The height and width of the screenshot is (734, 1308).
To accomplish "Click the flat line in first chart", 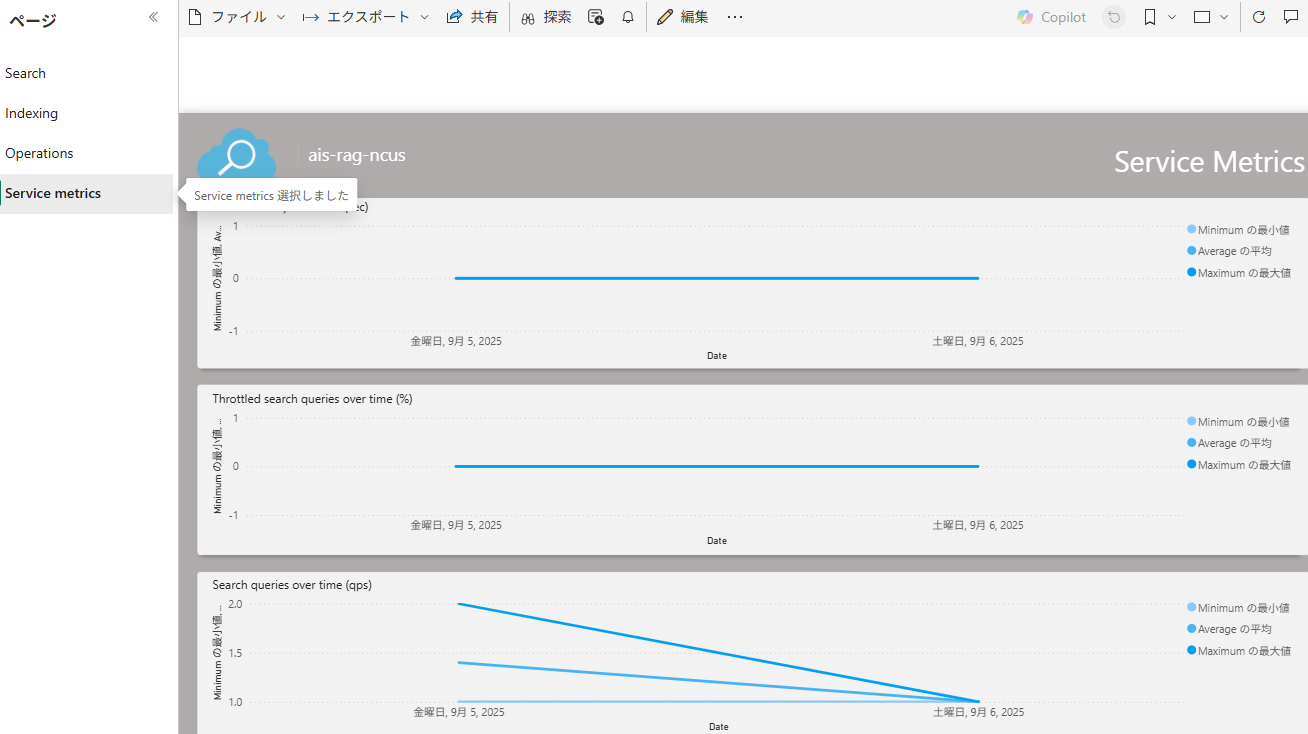I will click(x=717, y=278).
